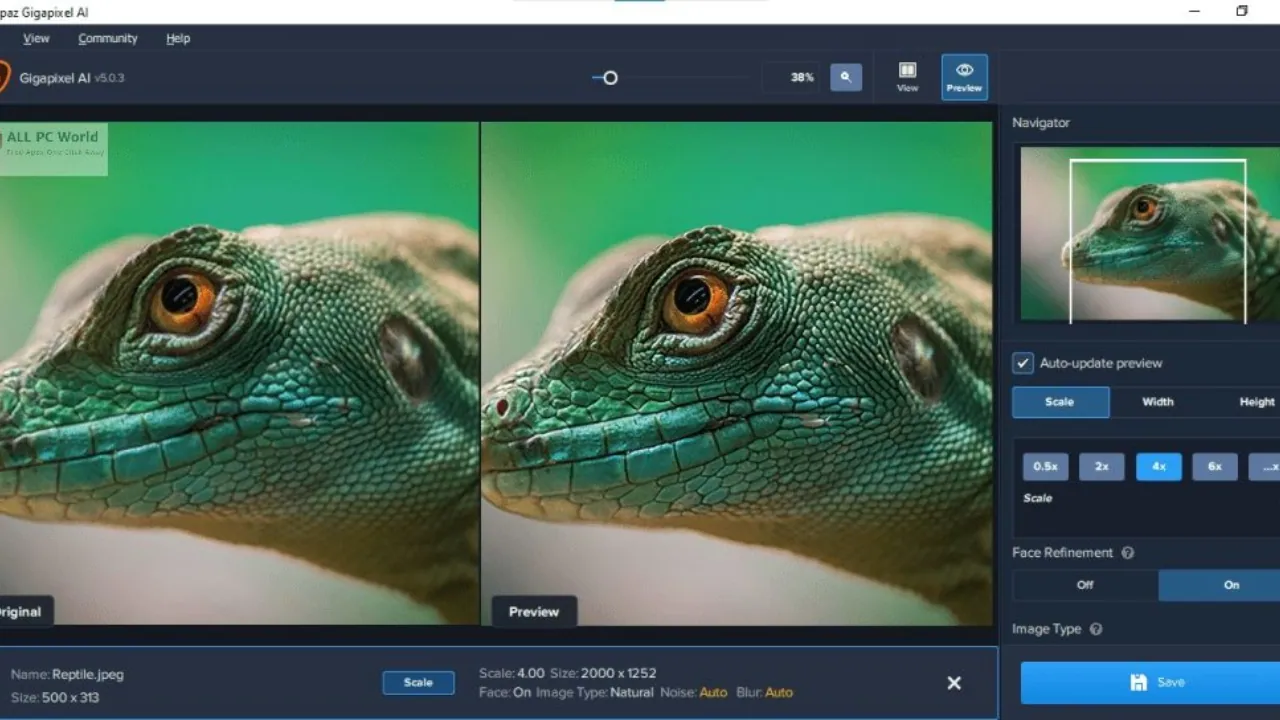Click the 38% zoom value field
The height and width of the screenshot is (720, 1280).
click(791, 77)
